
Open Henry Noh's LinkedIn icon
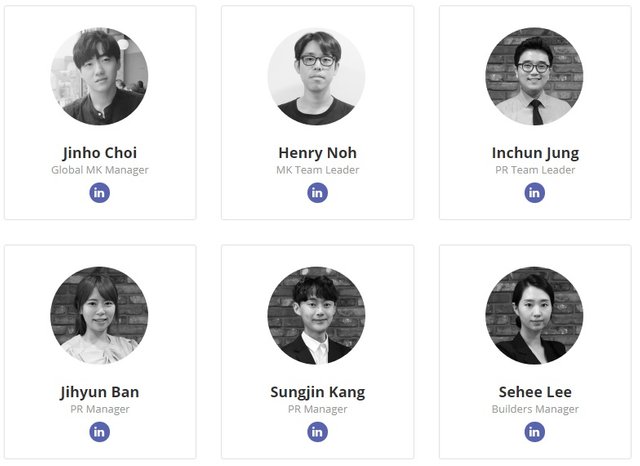click(x=317, y=193)
